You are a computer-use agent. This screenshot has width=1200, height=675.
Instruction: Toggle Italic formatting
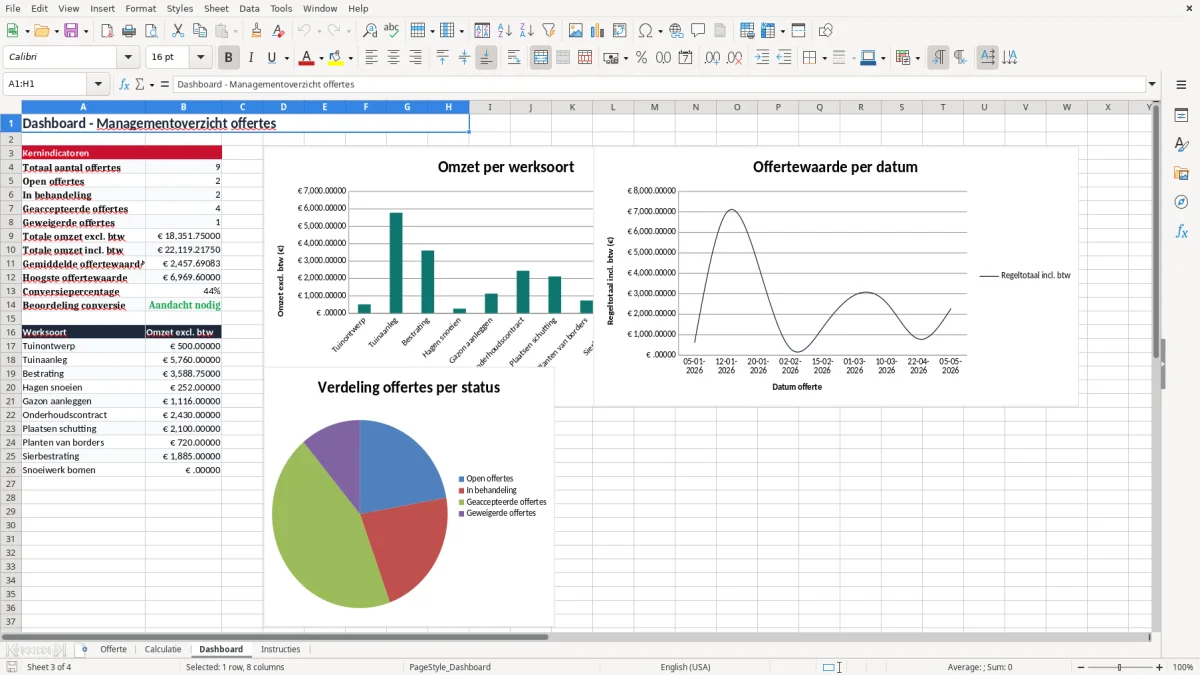(251, 58)
